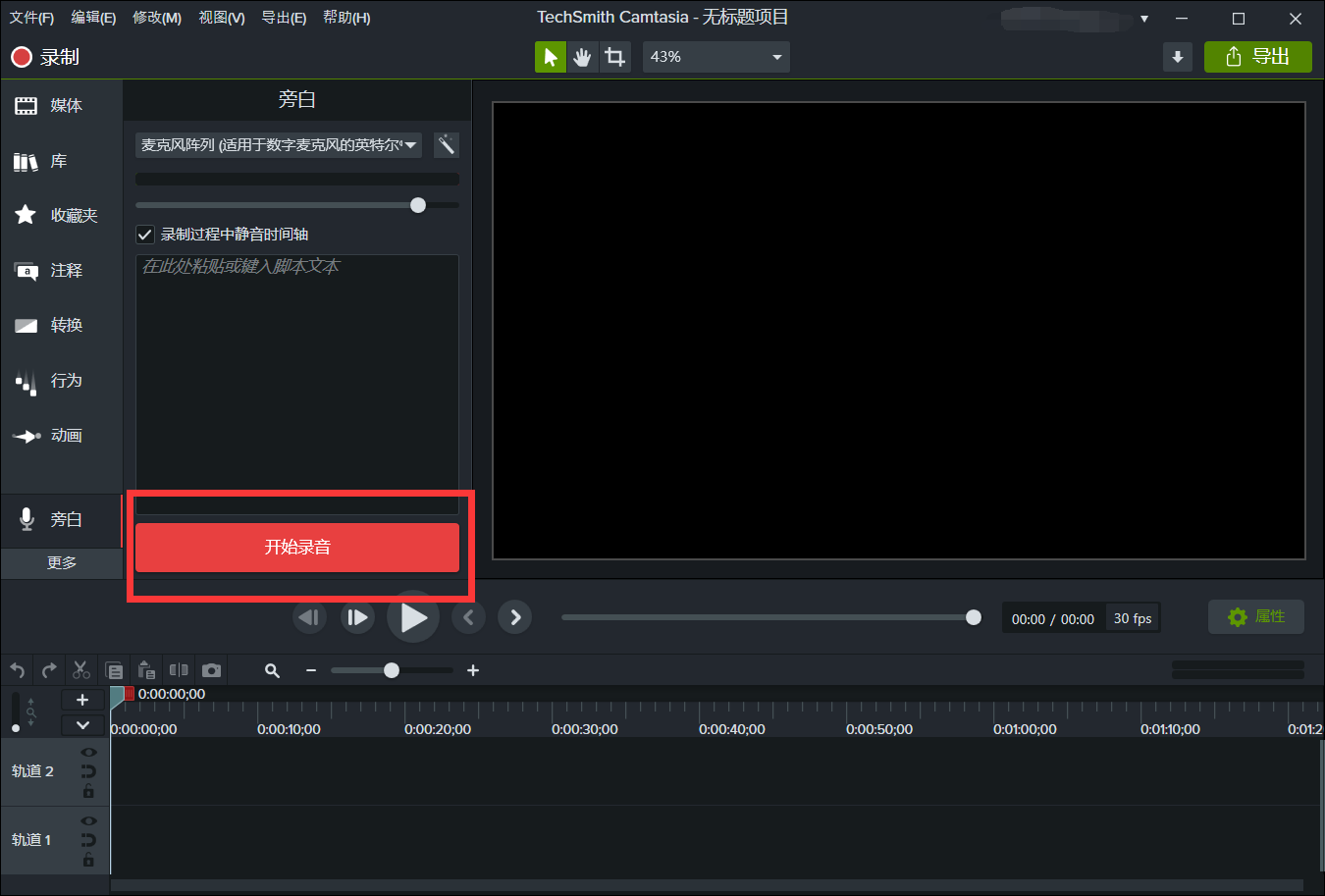1325x896 pixels.
Task: Open the 转换 transitions tab
Action: pos(61,325)
